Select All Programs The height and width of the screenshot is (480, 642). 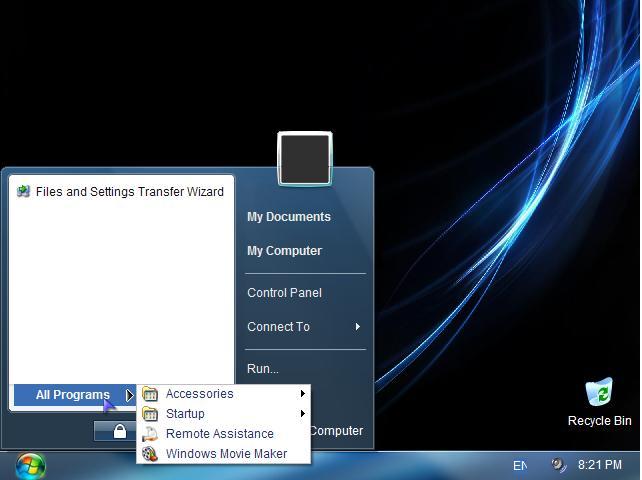[75, 395]
